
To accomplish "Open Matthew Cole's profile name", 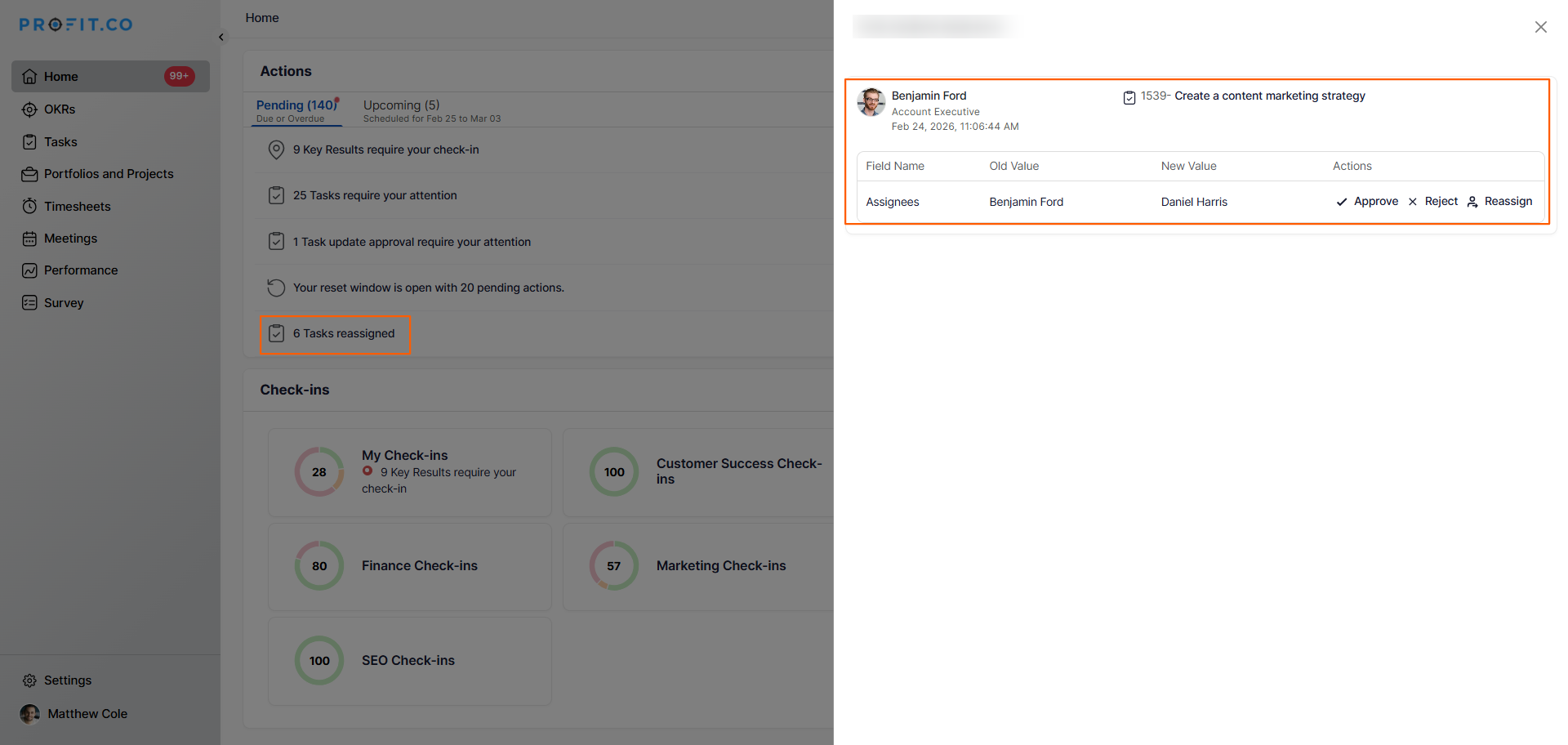I will (x=87, y=714).
